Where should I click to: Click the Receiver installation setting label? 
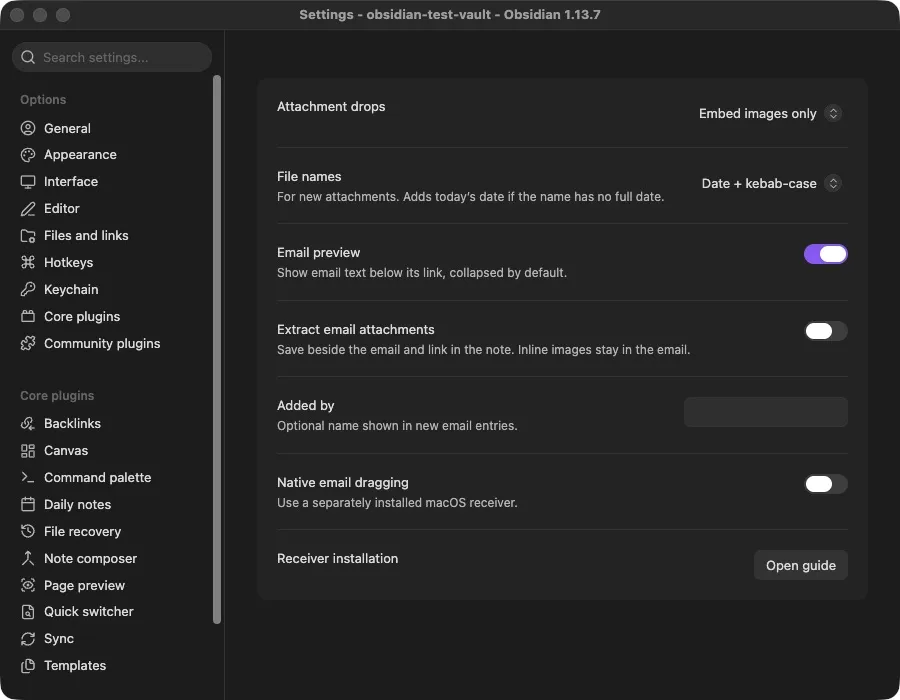click(338, 559)
